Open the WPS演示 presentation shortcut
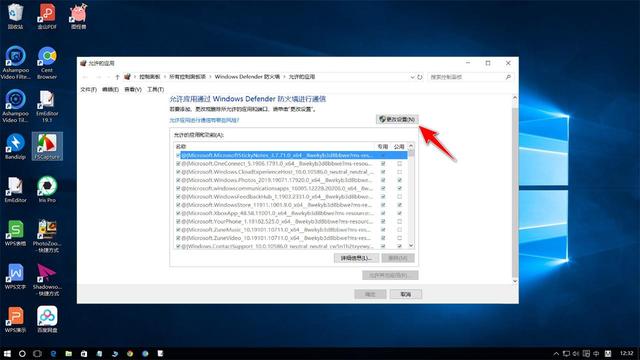Image resolution: width=640 pixels, height=360 pixels. click(x=16, y=320)
